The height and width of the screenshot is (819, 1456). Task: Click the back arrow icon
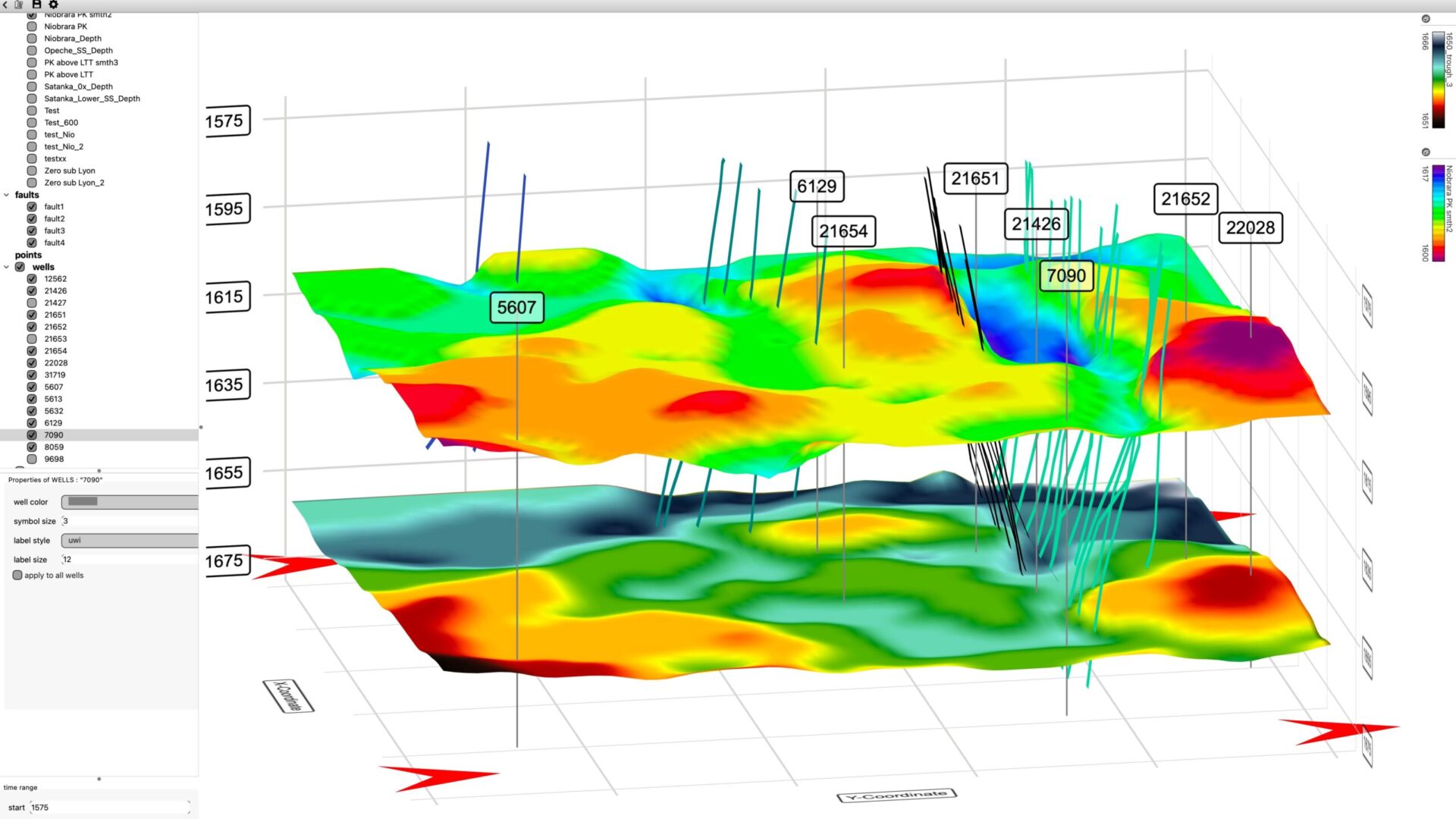coord(5,5)
